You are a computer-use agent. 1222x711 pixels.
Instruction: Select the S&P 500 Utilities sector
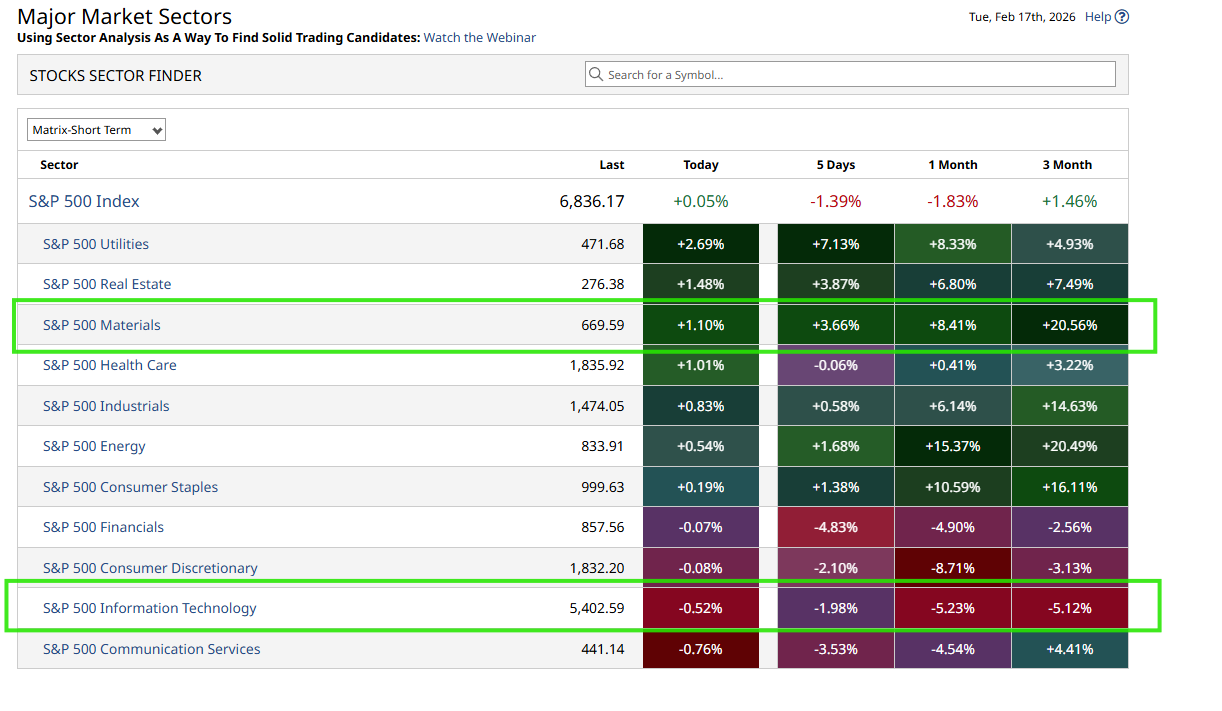(96, 244)
